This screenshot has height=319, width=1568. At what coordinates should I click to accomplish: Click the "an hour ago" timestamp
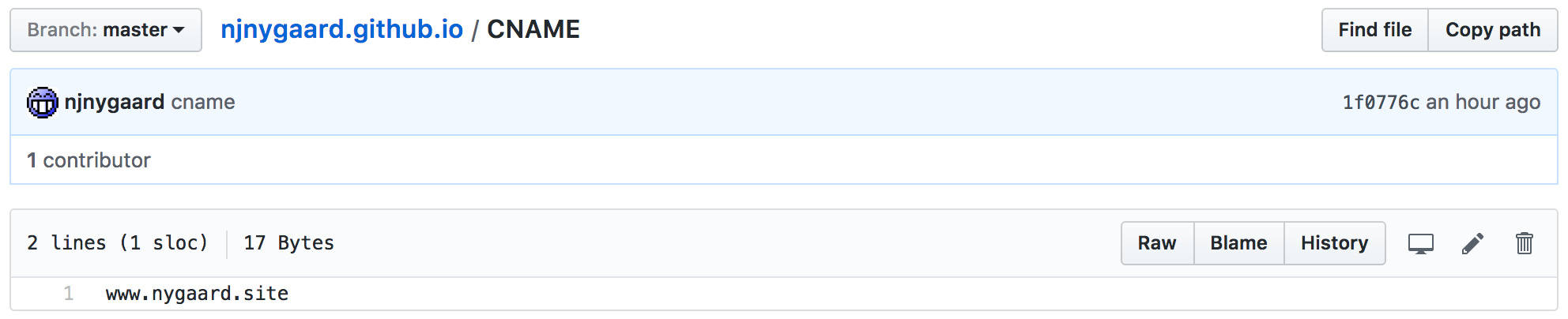click(x=1483, y=102)
